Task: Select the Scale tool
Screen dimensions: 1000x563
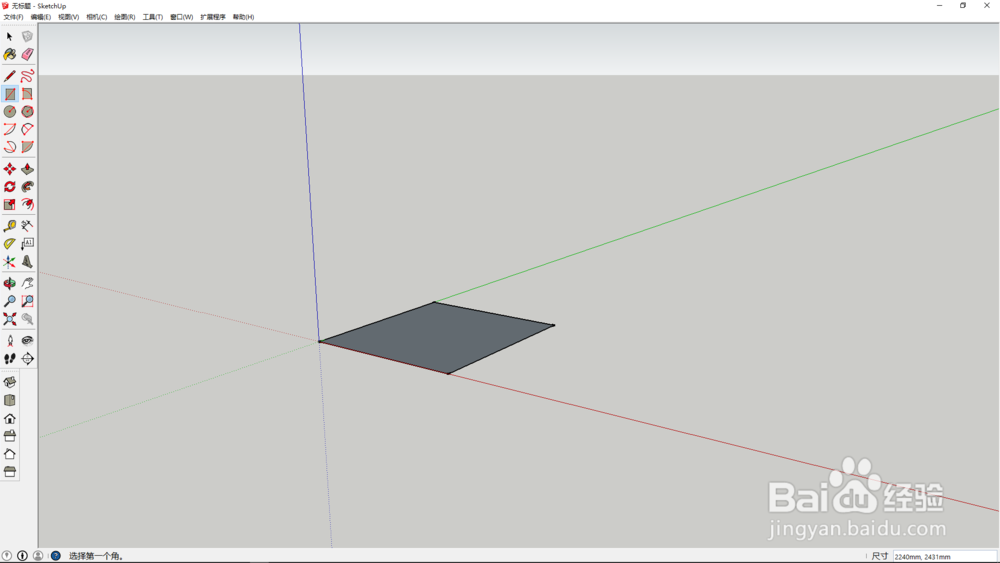Action: (10, 205)
